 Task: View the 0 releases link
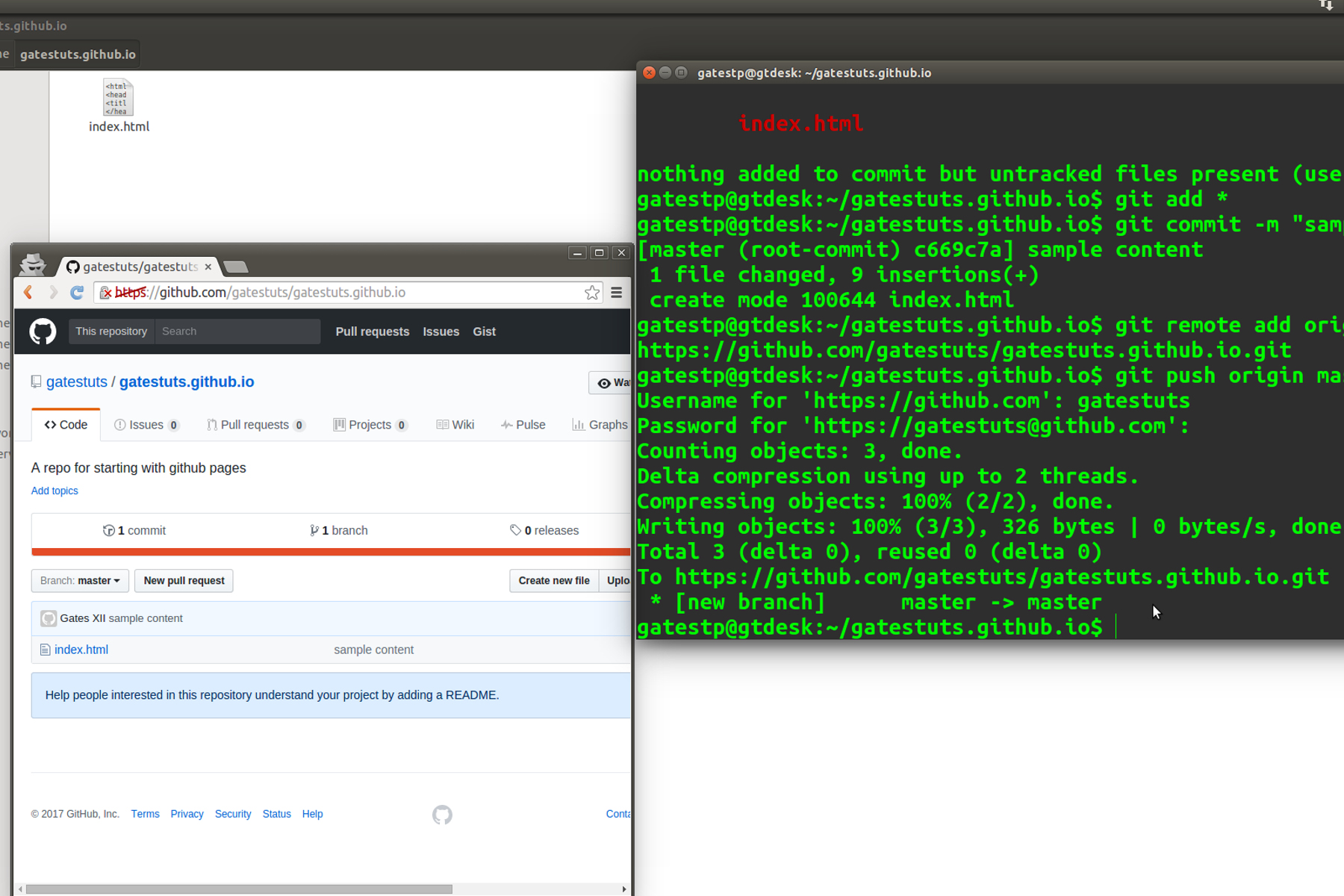[544, 530]
